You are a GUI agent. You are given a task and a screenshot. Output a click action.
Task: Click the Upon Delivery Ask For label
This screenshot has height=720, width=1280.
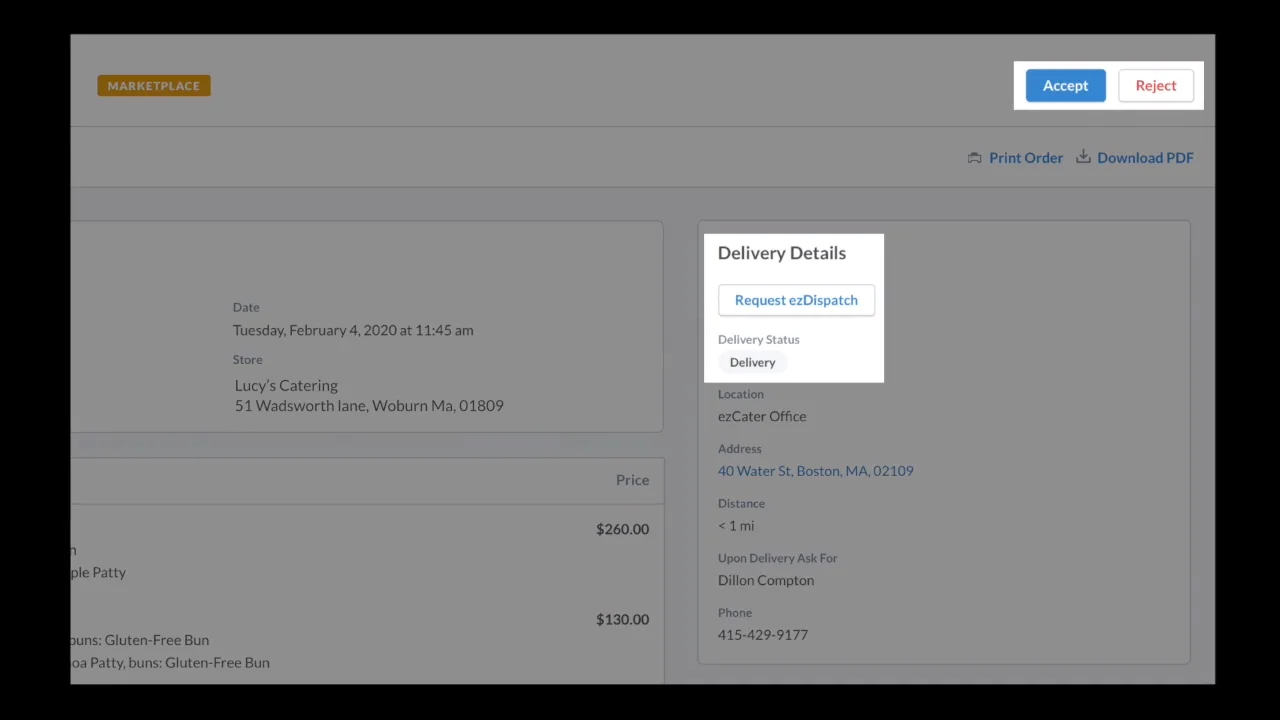tap(778, 558)
